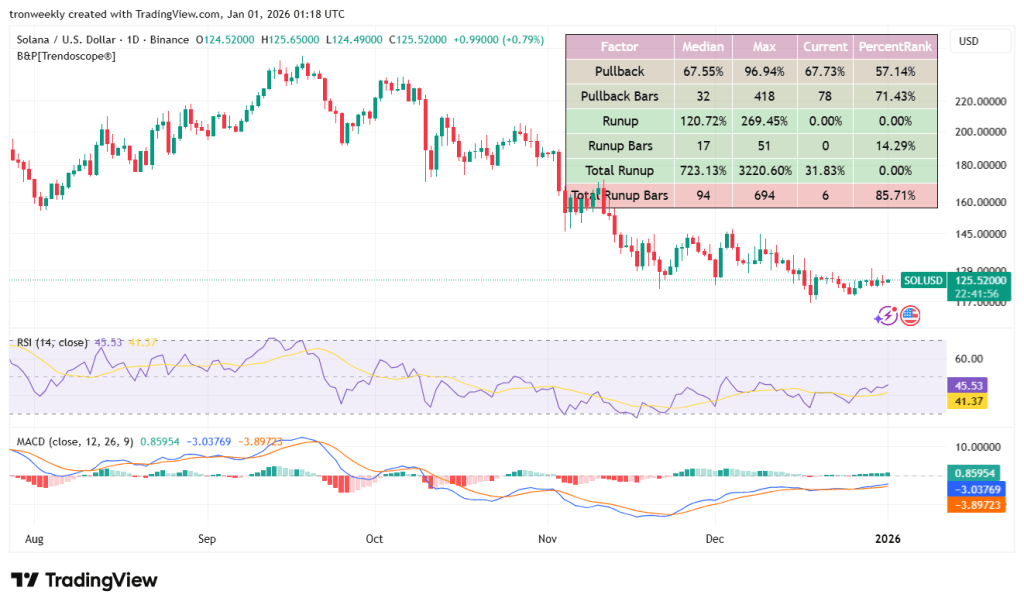Click the TradingView logo
The height and width of the screenshot is (608, 1024).
click(x=84, y=580)
